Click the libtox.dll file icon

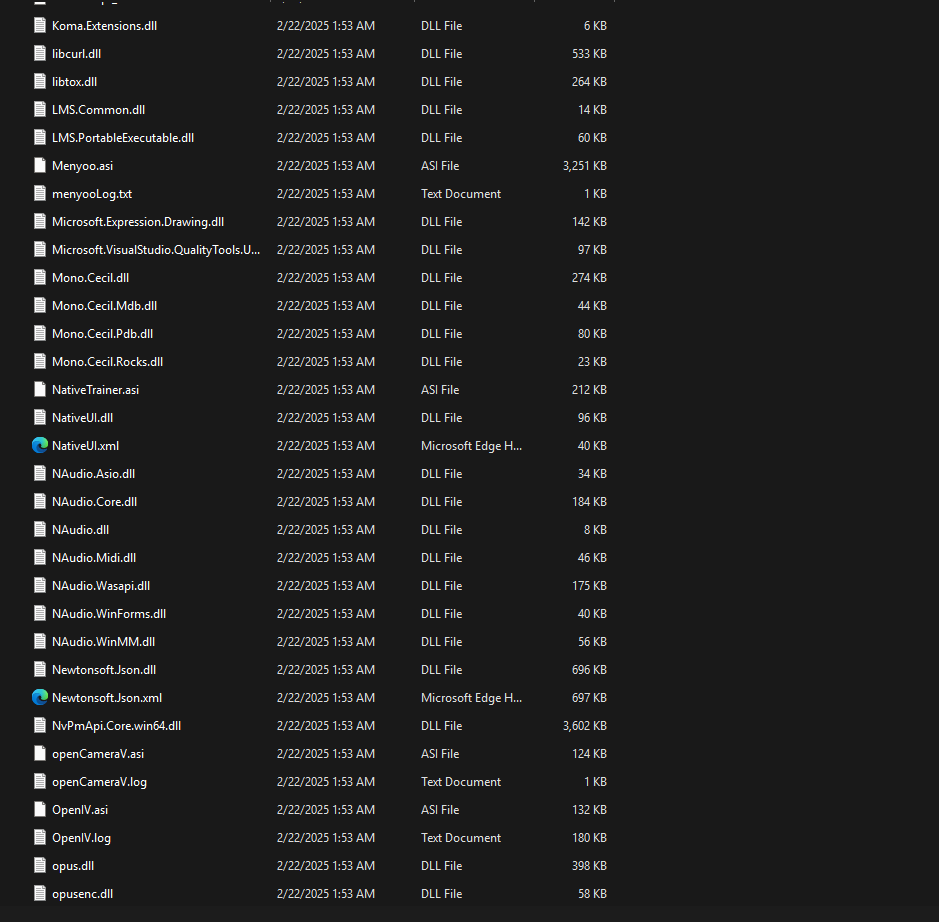(40, 82)
